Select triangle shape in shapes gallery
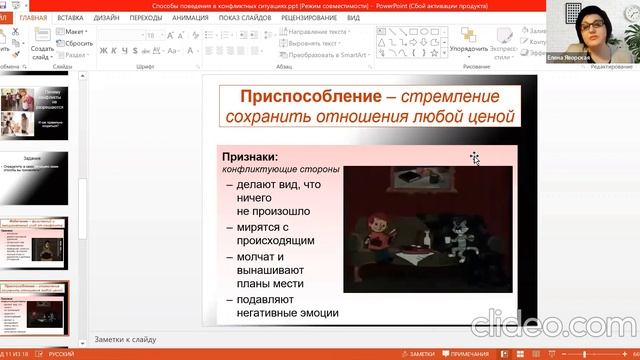Viewport: 640px width, 360px height. [381, 42]
